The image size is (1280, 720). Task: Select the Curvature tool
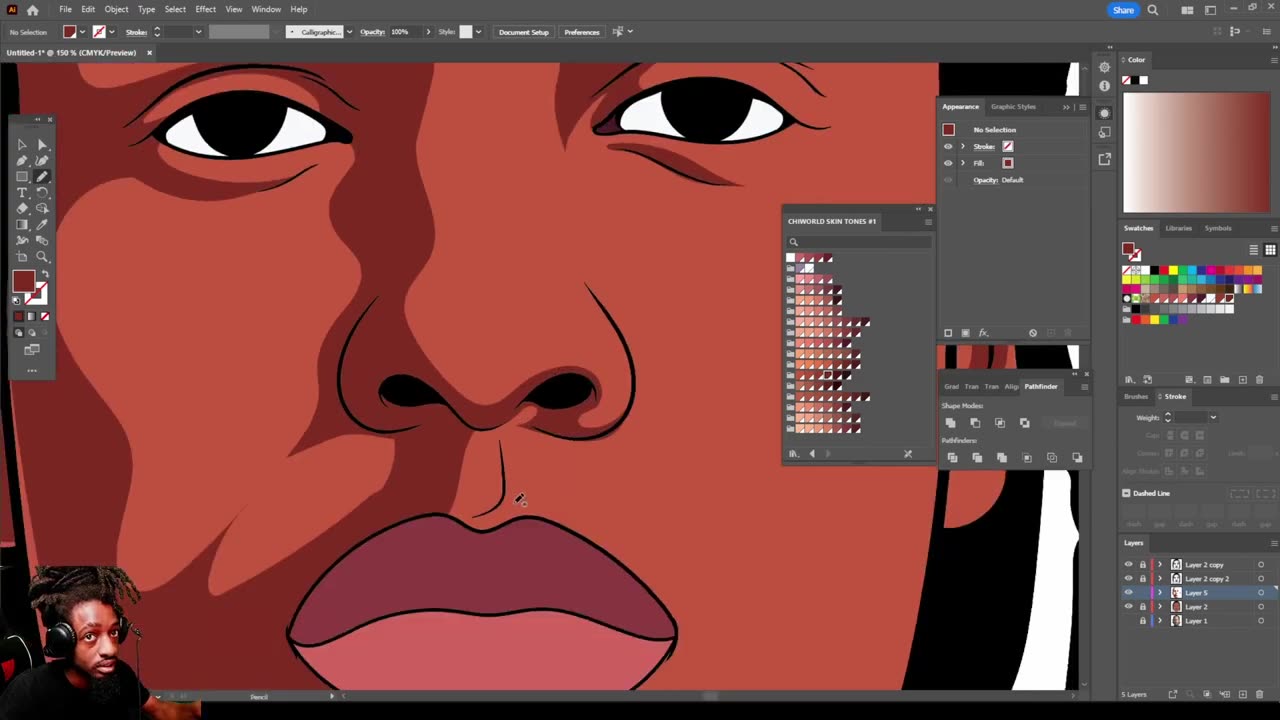[42, 160]
